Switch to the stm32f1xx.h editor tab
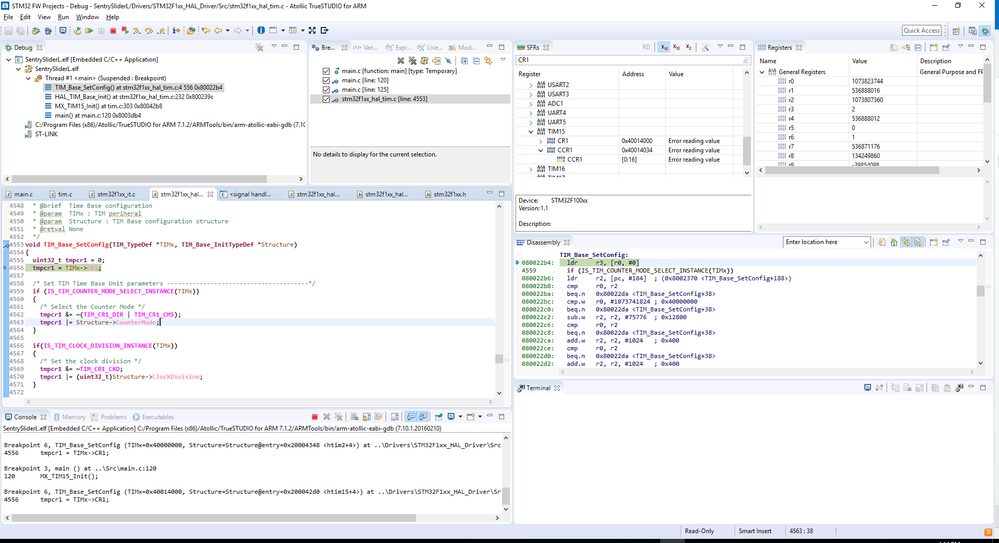This screenshot has width=999, height=543. (449, 194)
